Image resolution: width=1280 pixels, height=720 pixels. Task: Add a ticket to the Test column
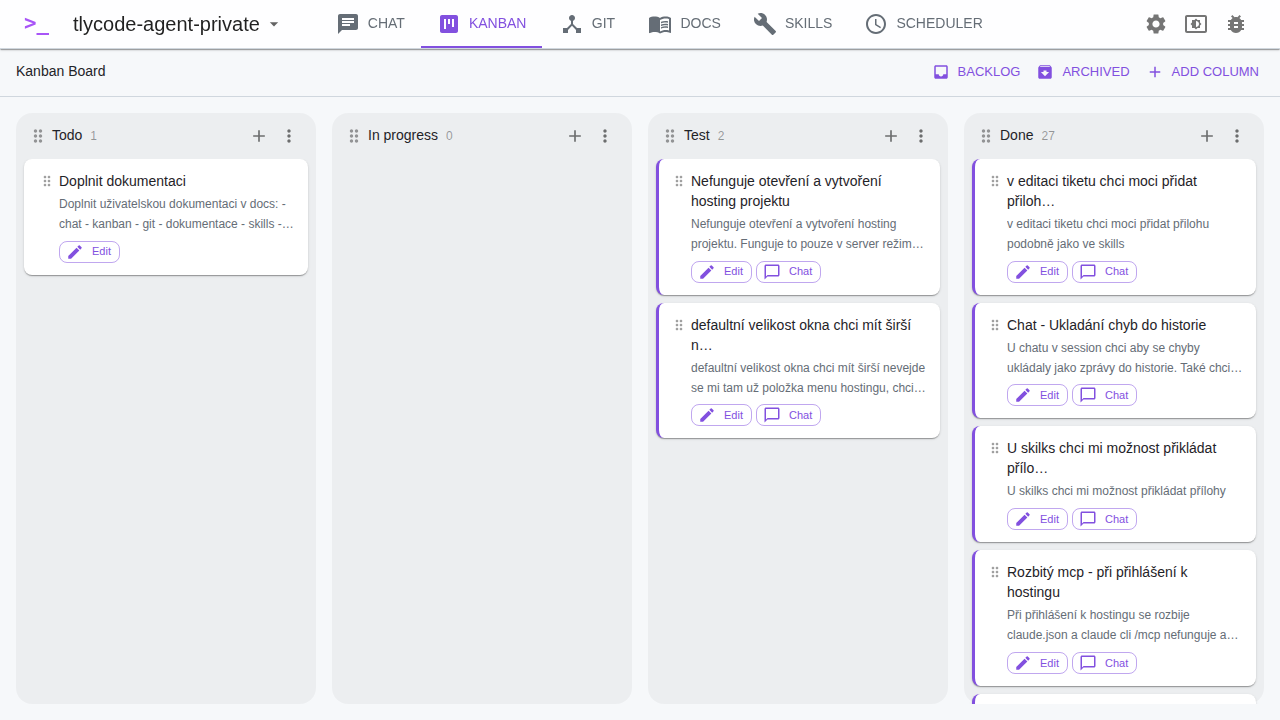tap(891, 136)
